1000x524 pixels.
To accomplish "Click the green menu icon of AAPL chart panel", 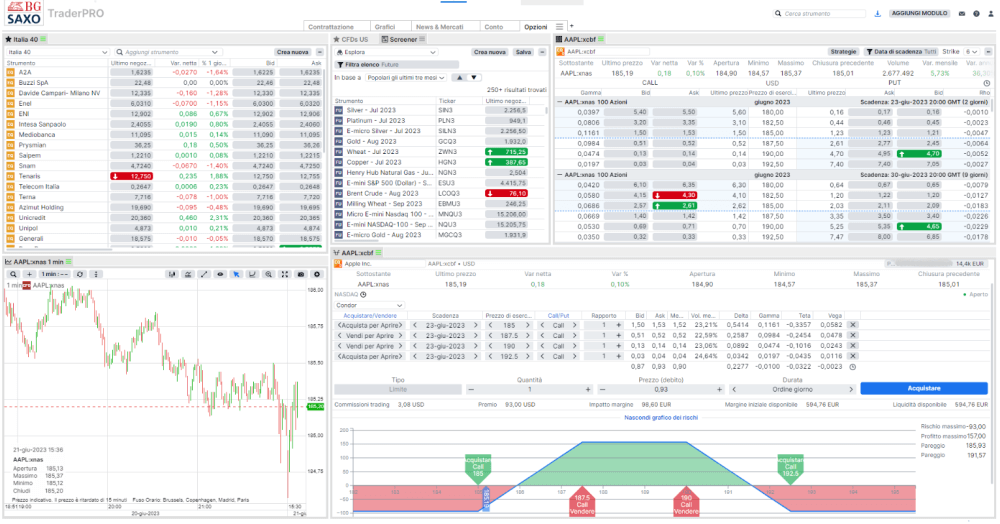I will pyautogui.click(x=69, y=262).
